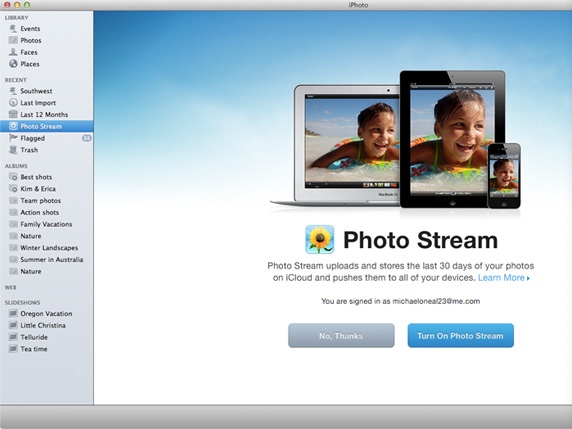The image size is (572, 429).
Task: Click the Flagged count badge
Action: pos(86,138)
